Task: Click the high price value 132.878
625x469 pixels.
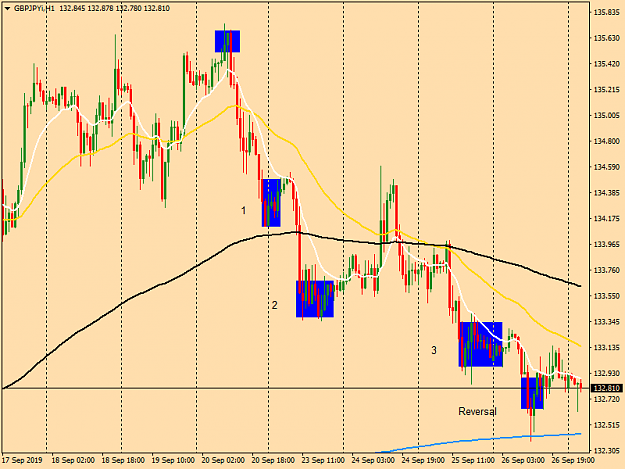Action: 100,8
